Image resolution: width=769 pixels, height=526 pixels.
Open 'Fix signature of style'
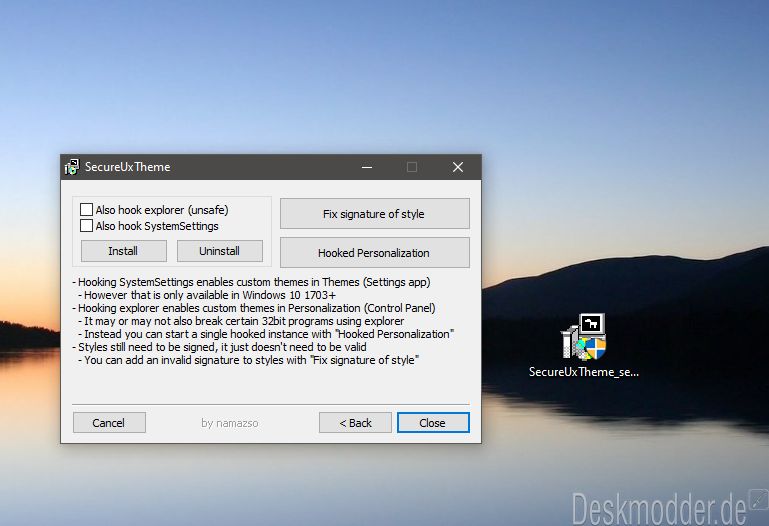[375, 214]
